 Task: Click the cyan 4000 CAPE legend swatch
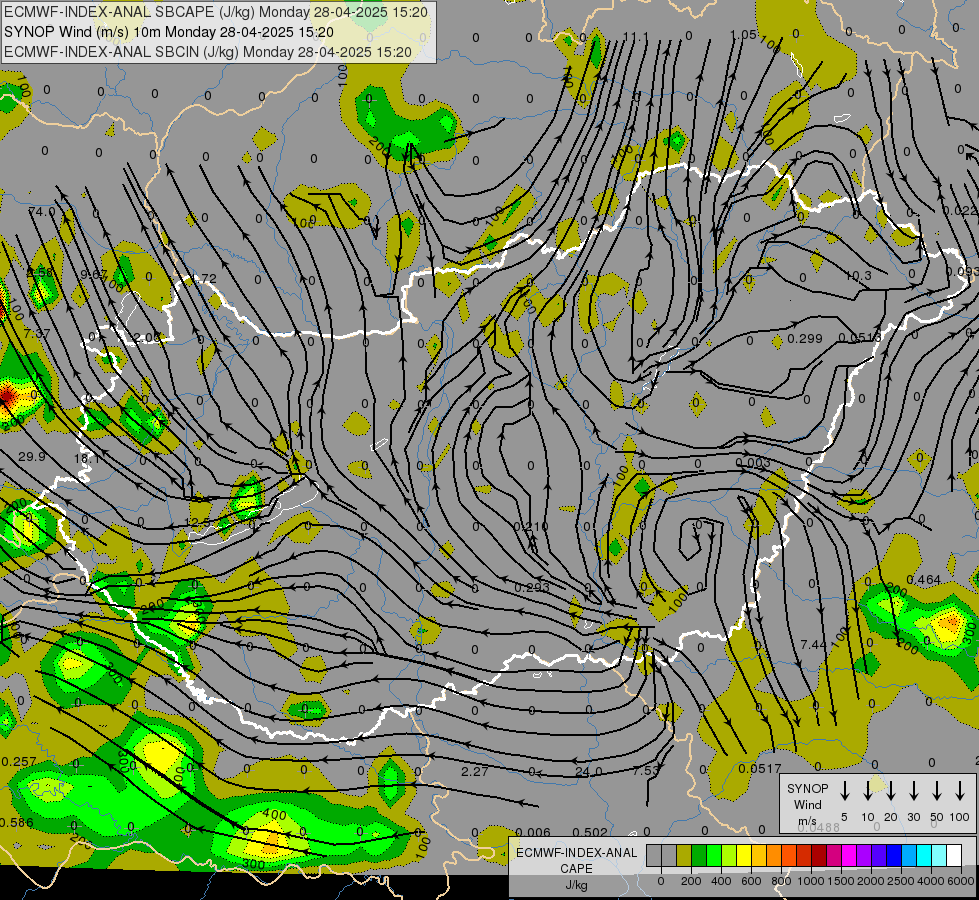click(x=924, y=855)
